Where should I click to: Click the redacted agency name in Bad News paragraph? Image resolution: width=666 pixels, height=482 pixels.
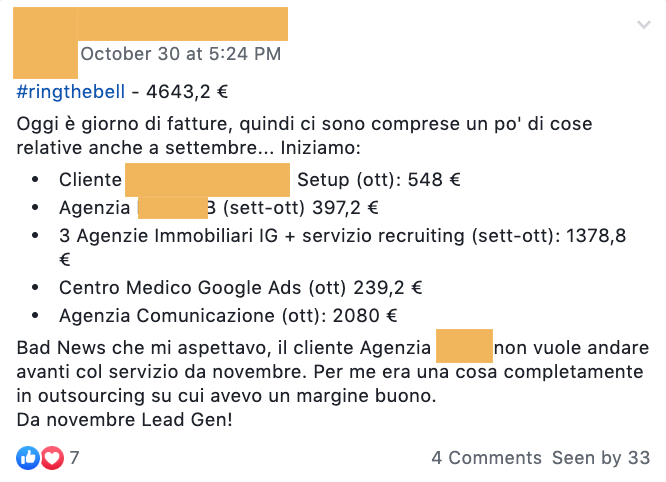[x=464, y=346]
